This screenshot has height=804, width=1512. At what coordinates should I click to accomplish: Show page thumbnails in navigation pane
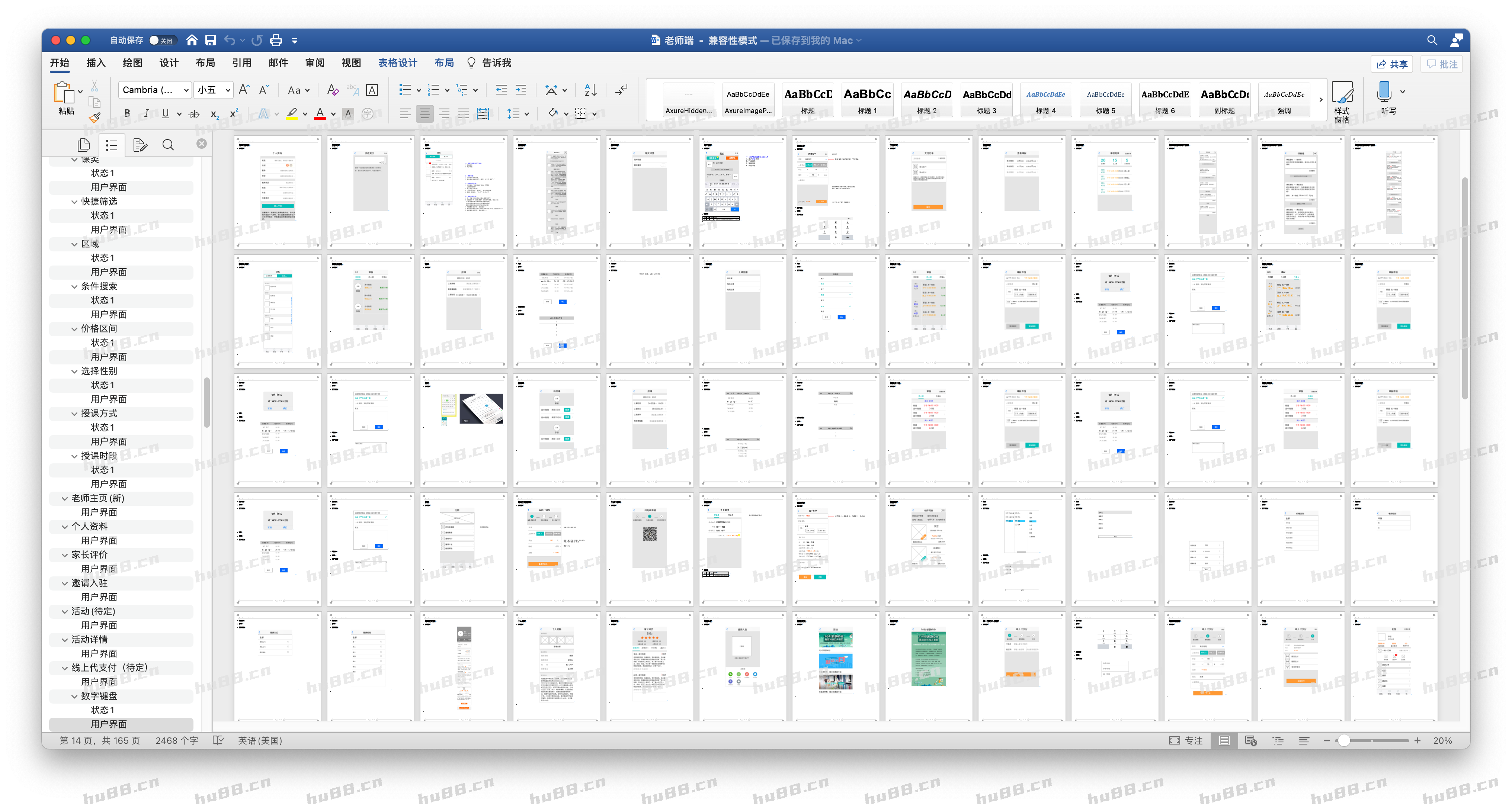click(84, 144)
